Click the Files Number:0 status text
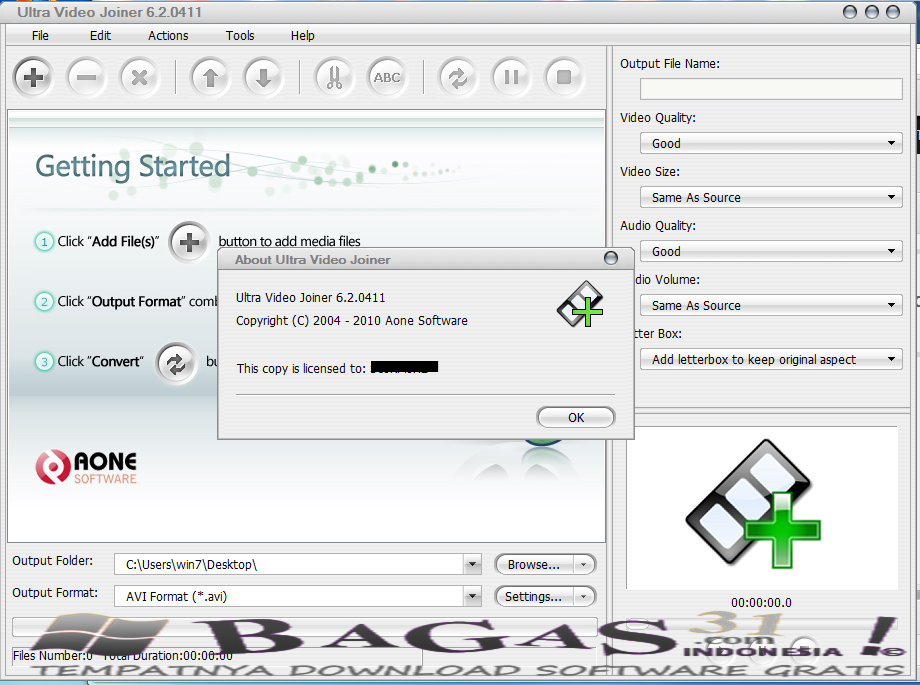 click(53, 656)
